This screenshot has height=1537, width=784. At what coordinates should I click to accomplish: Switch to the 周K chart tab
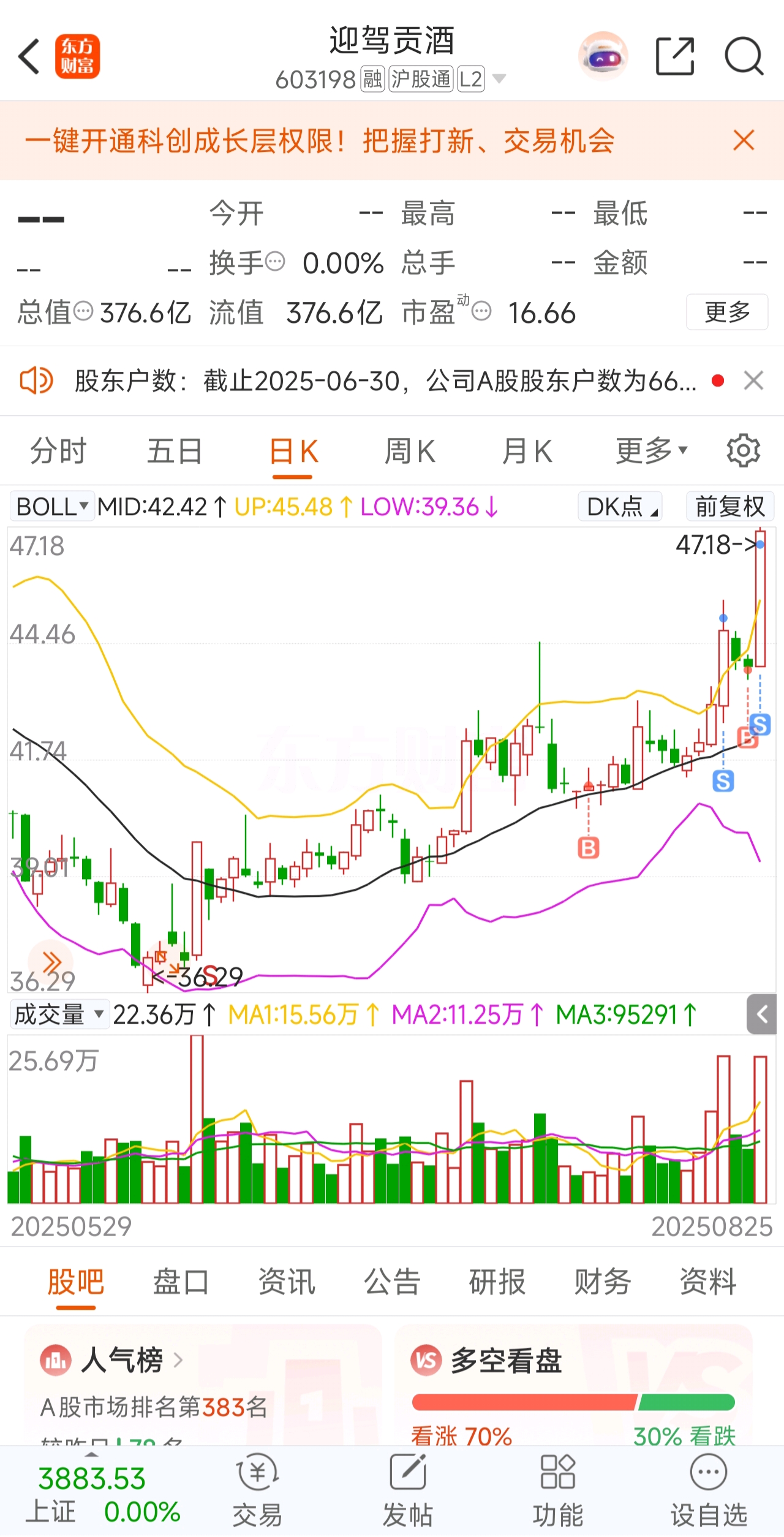coord(410,451)
